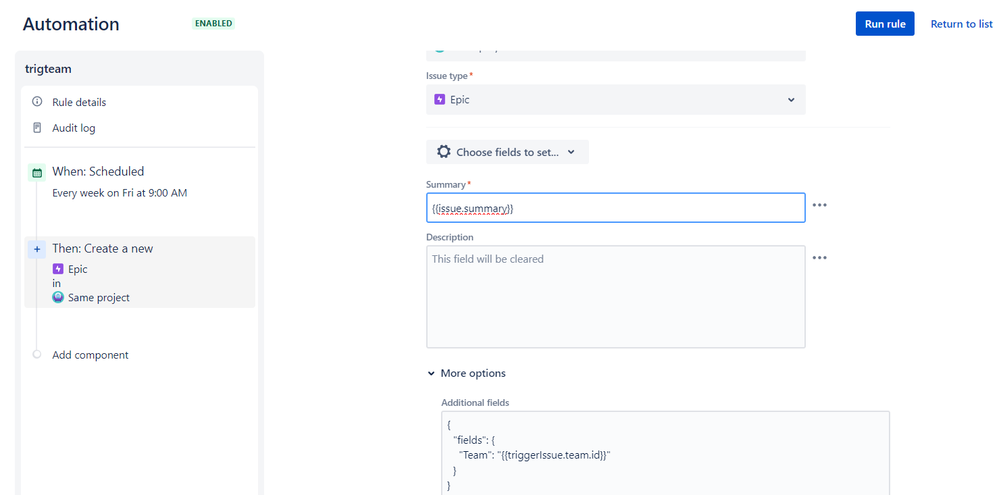Viewport: 999px width, 495px height.
Task: Click the Add component circle node
Action: coord(37,355)
